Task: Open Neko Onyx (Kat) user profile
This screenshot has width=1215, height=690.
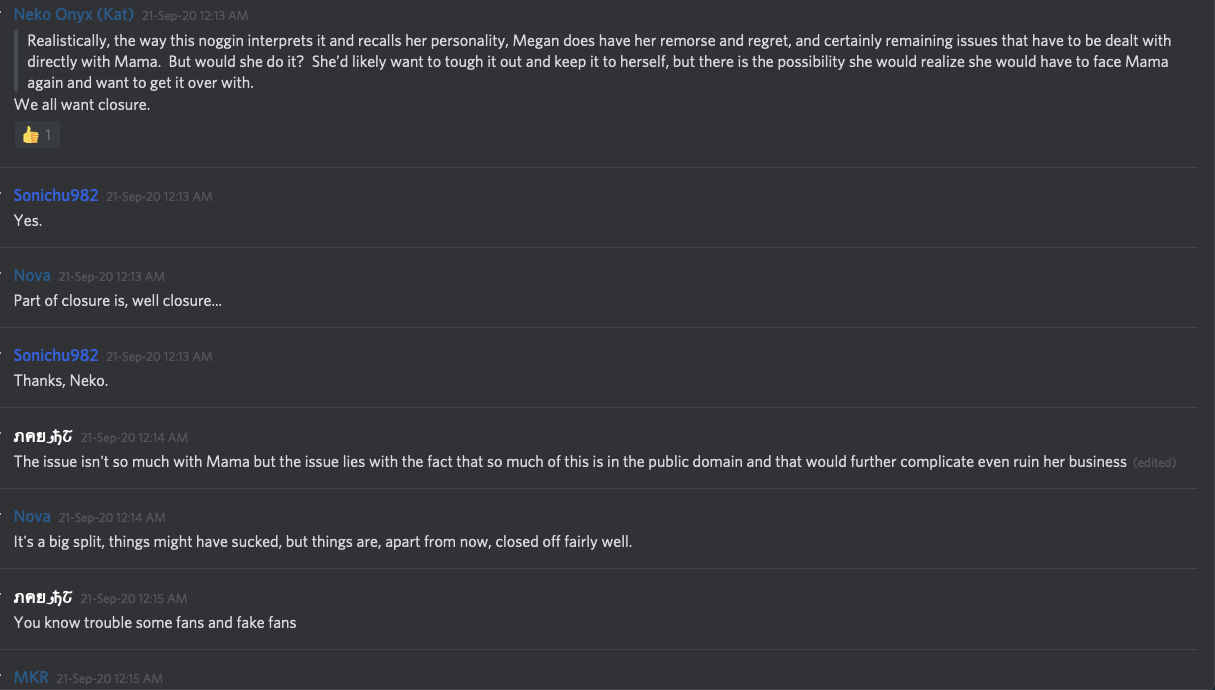Action: click(x=73, y=15)
